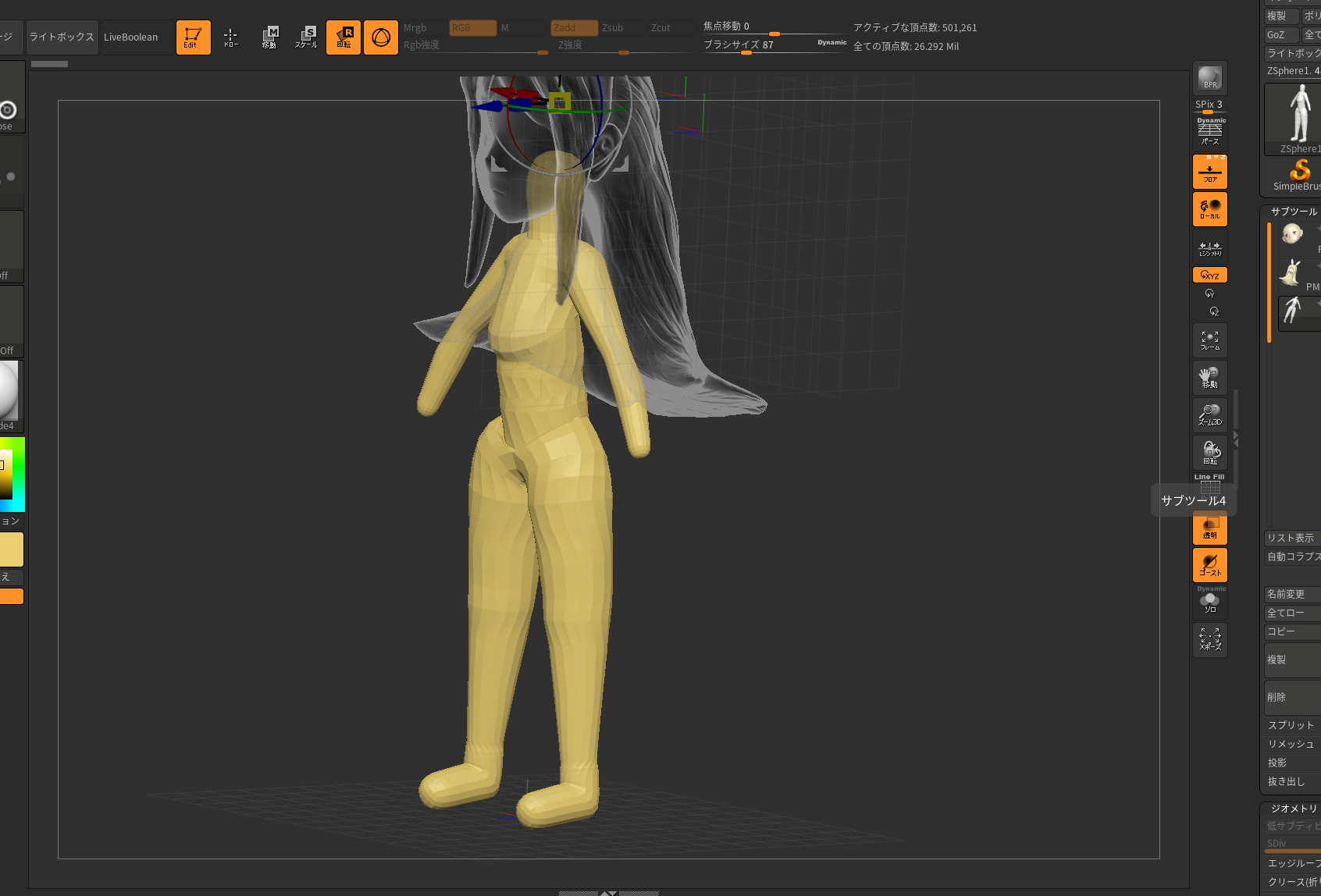
Task: Pick the main yellow color swatch
Action: (11, 549)
